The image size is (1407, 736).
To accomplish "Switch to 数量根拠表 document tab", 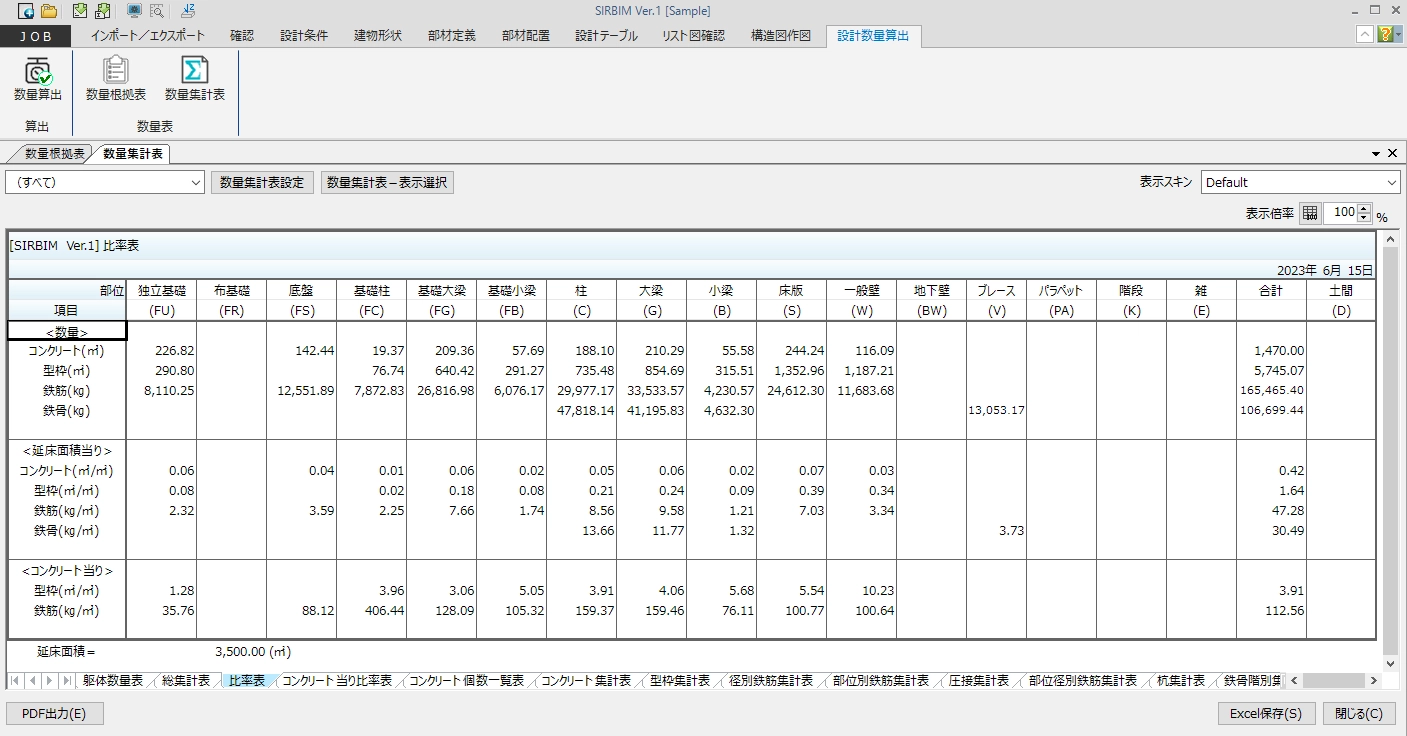I will pyautogui.click(x=52, y=154).
